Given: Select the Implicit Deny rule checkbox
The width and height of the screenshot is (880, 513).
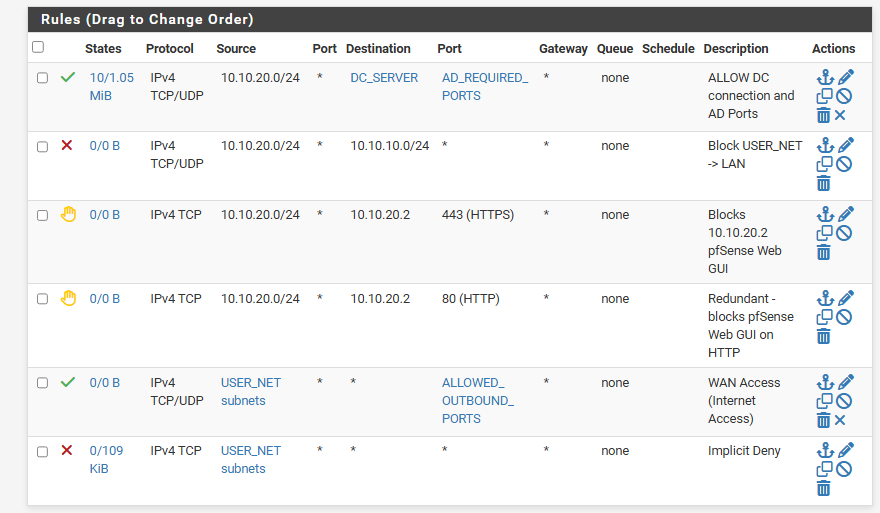Looking at the screenshot, I should click(x=42, y=452).
